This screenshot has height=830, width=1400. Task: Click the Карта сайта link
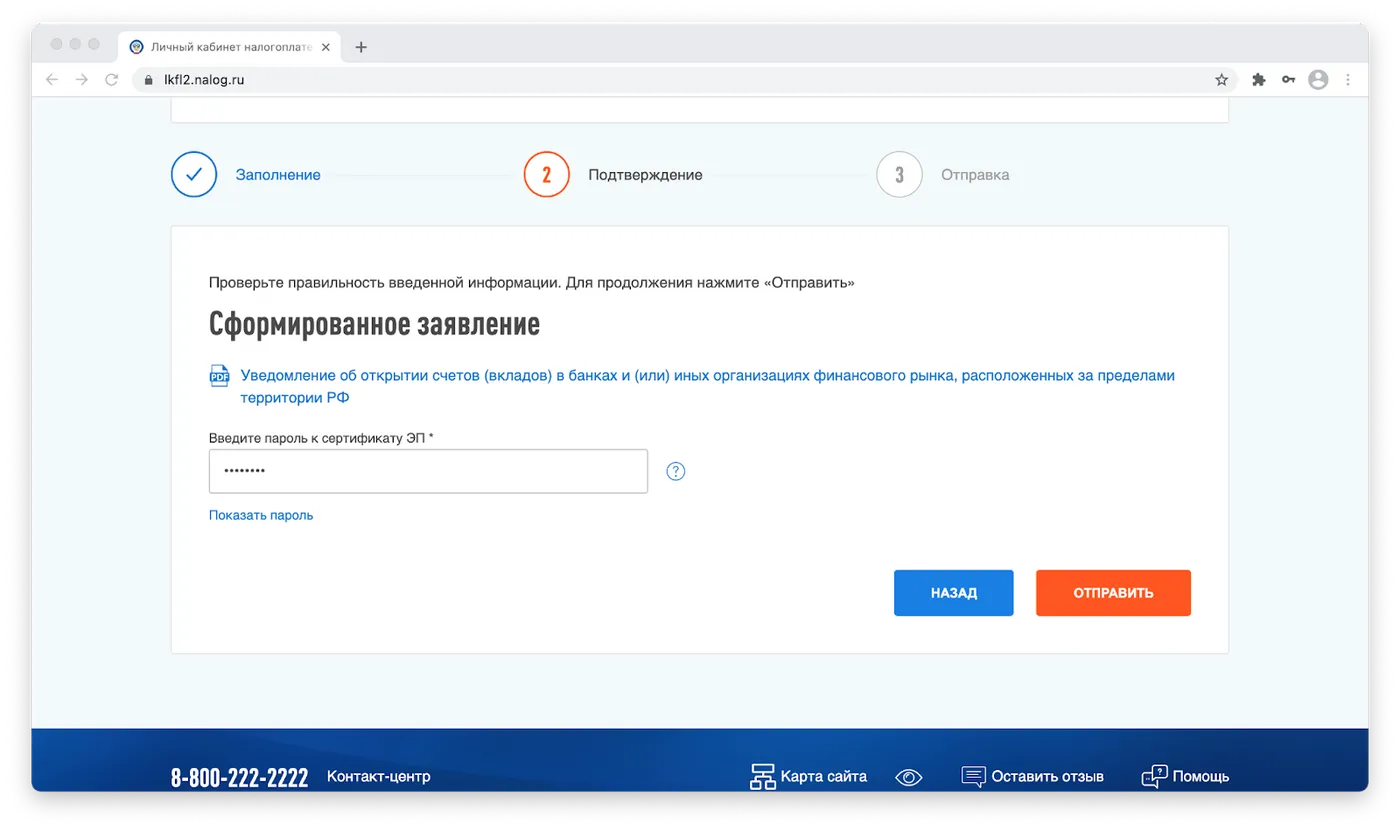coord(824,777)
